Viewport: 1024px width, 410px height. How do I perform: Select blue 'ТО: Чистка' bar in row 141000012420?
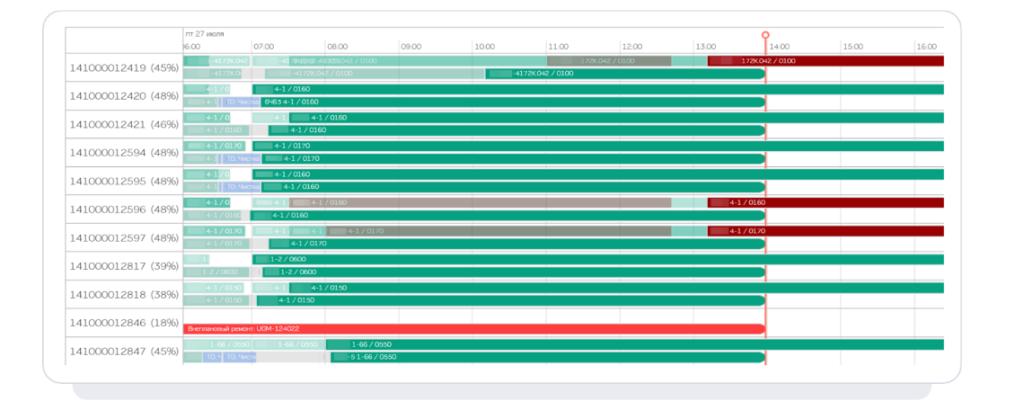241,102
